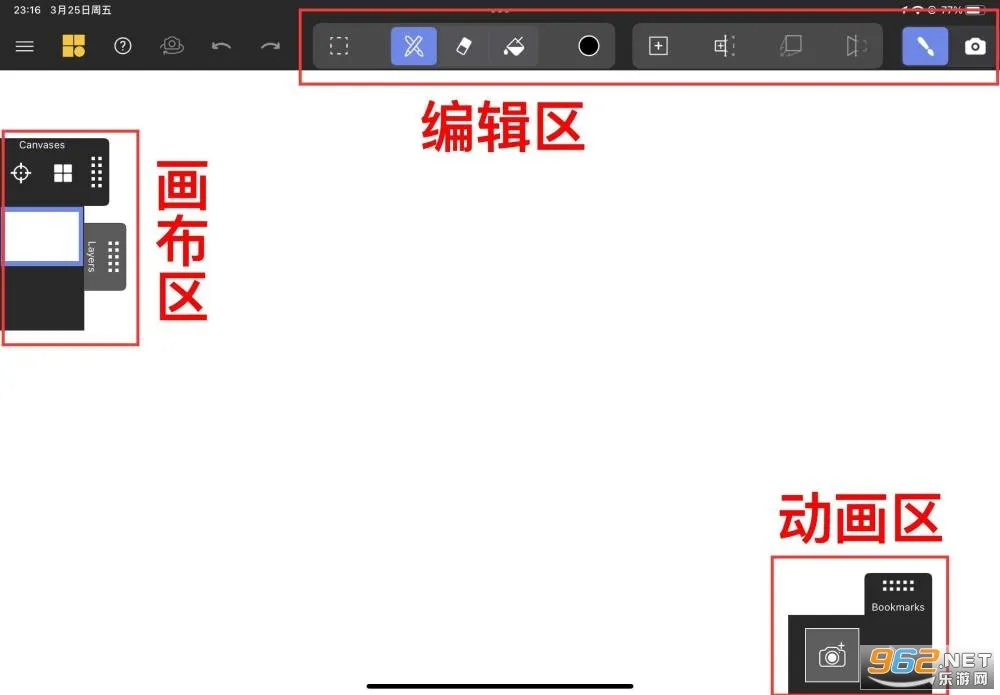Image resolution: width=1000 pixels, height=695 pixels.
Task: Add a new canvas with plus icon
Action: tap(658, 46)
